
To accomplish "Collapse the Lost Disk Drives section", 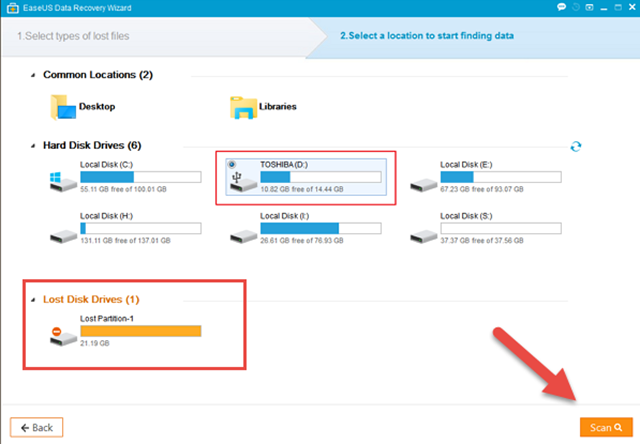I will [33, 300].
